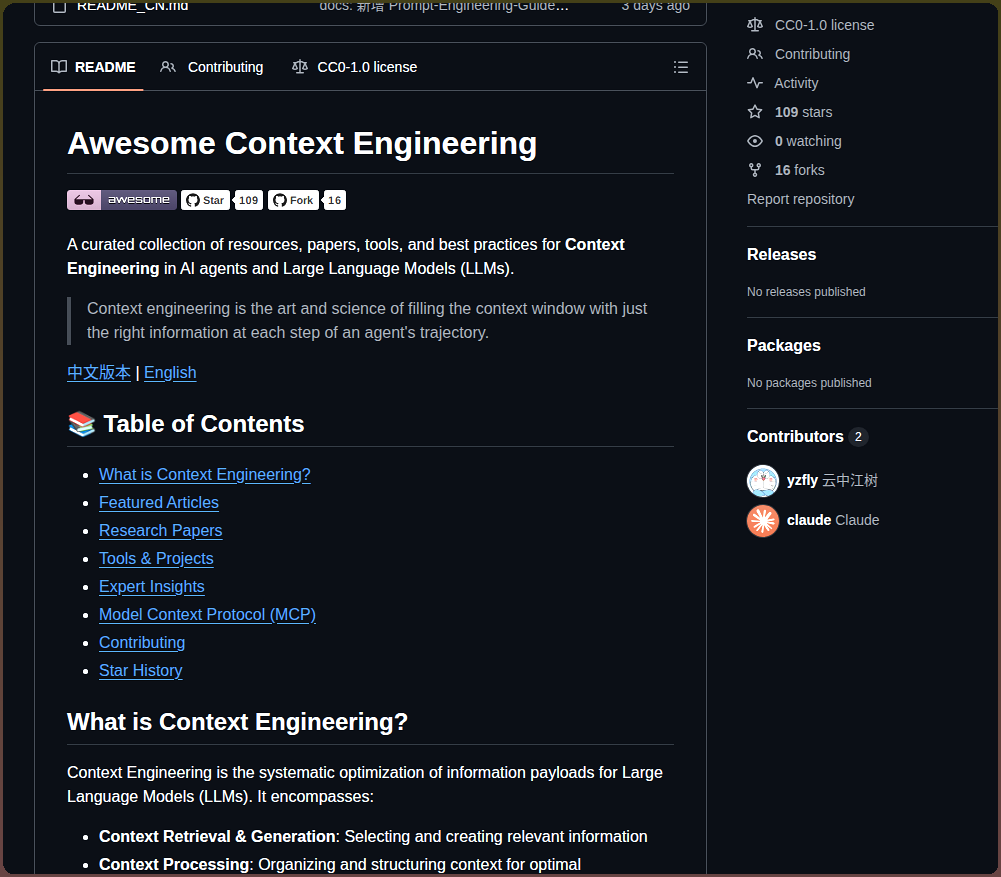The image size is (1001, 877).
Task: Click the GitHub Star badge
Action: tap(205, 200)
